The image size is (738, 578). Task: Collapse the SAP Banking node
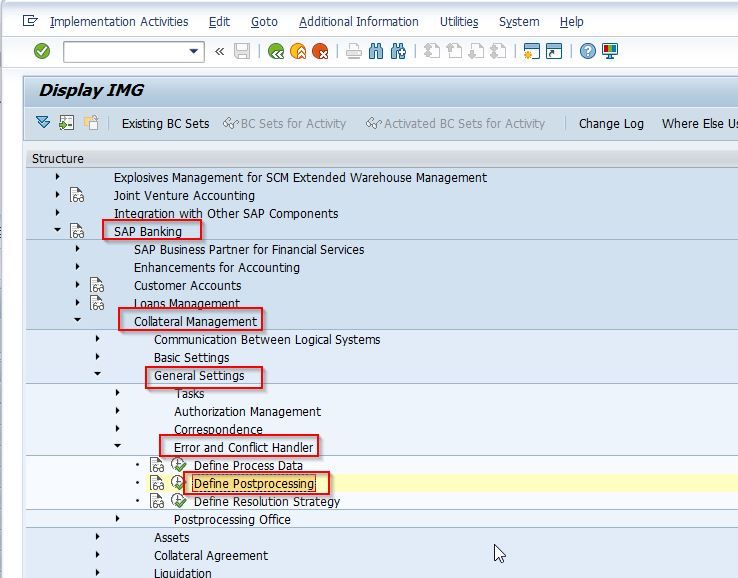(57, 230)
